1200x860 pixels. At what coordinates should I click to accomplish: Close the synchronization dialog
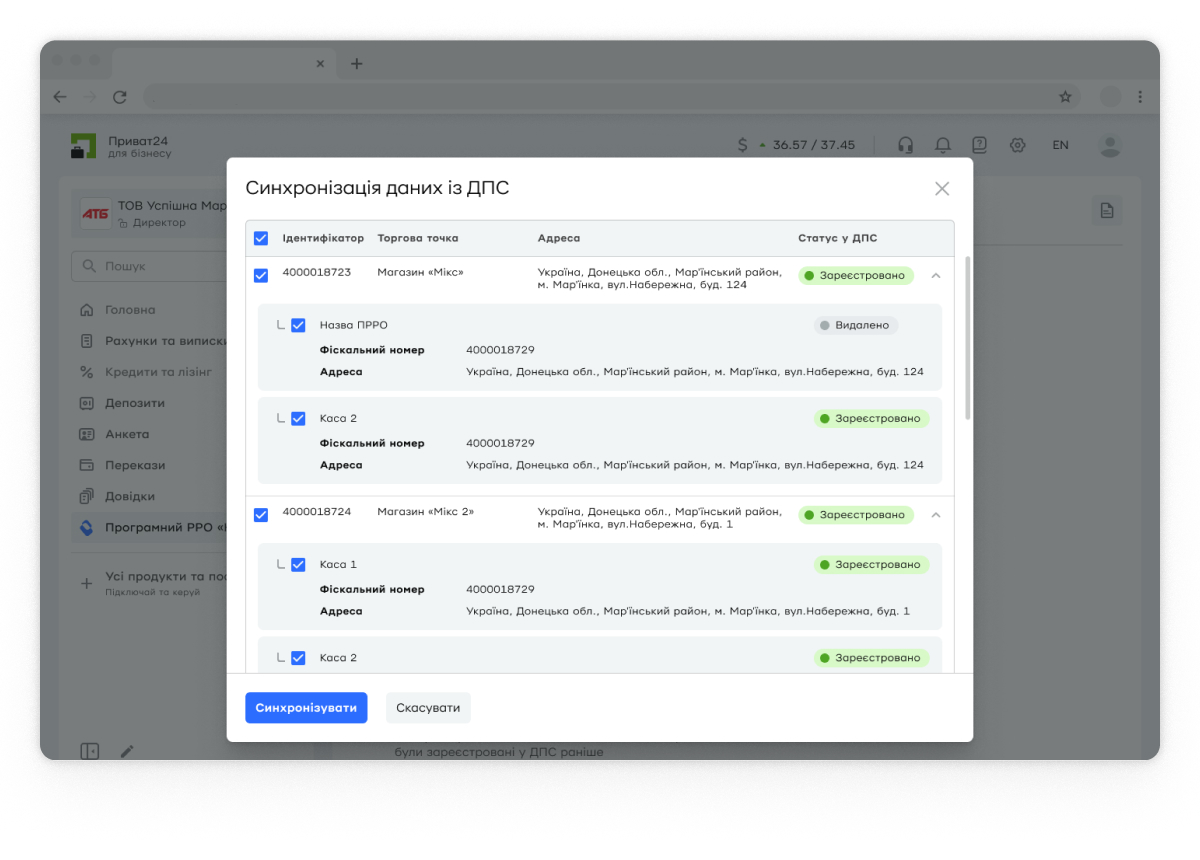pos(941,189)
